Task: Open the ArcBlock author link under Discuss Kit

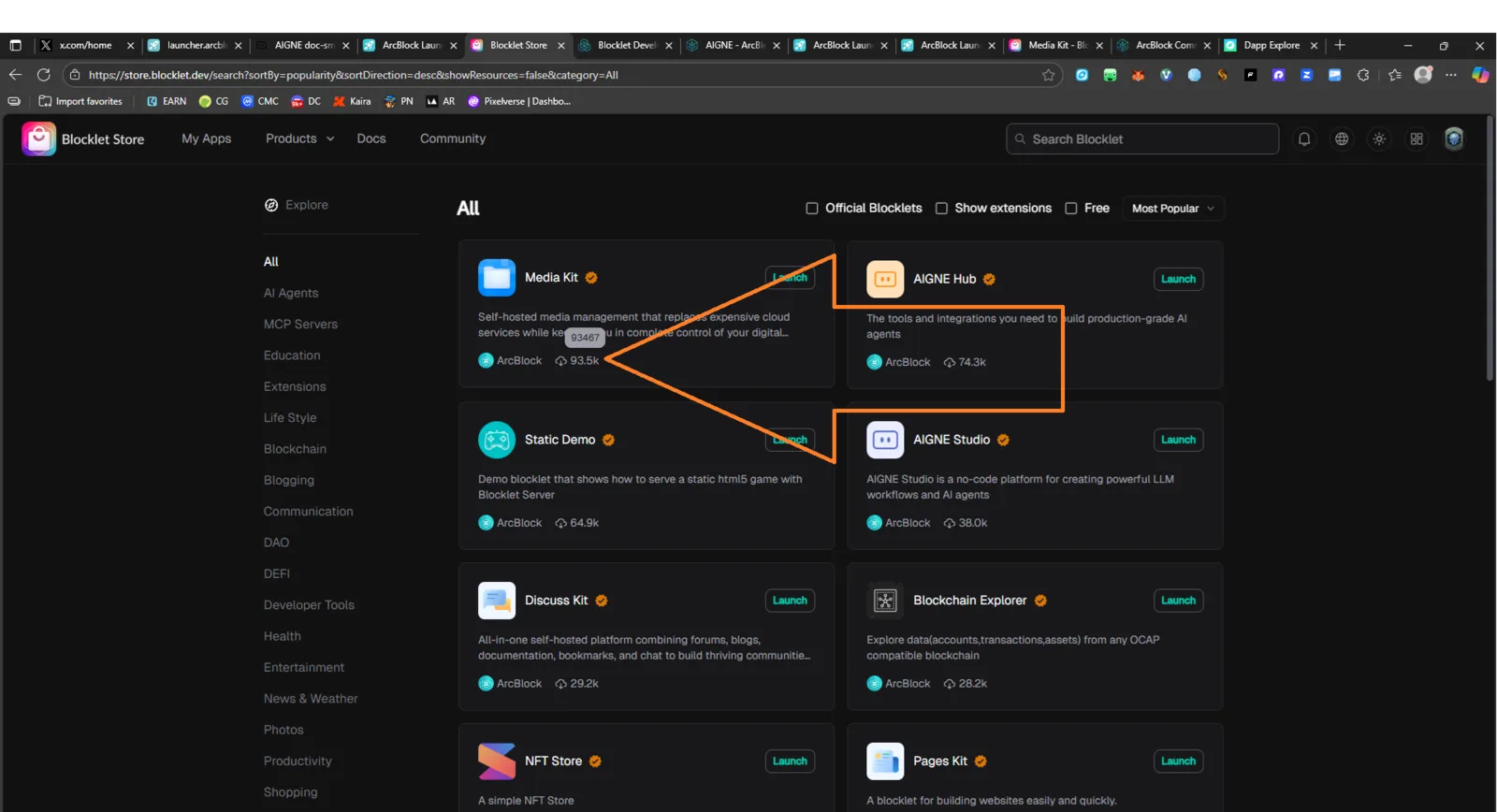Action: (510, 684)
